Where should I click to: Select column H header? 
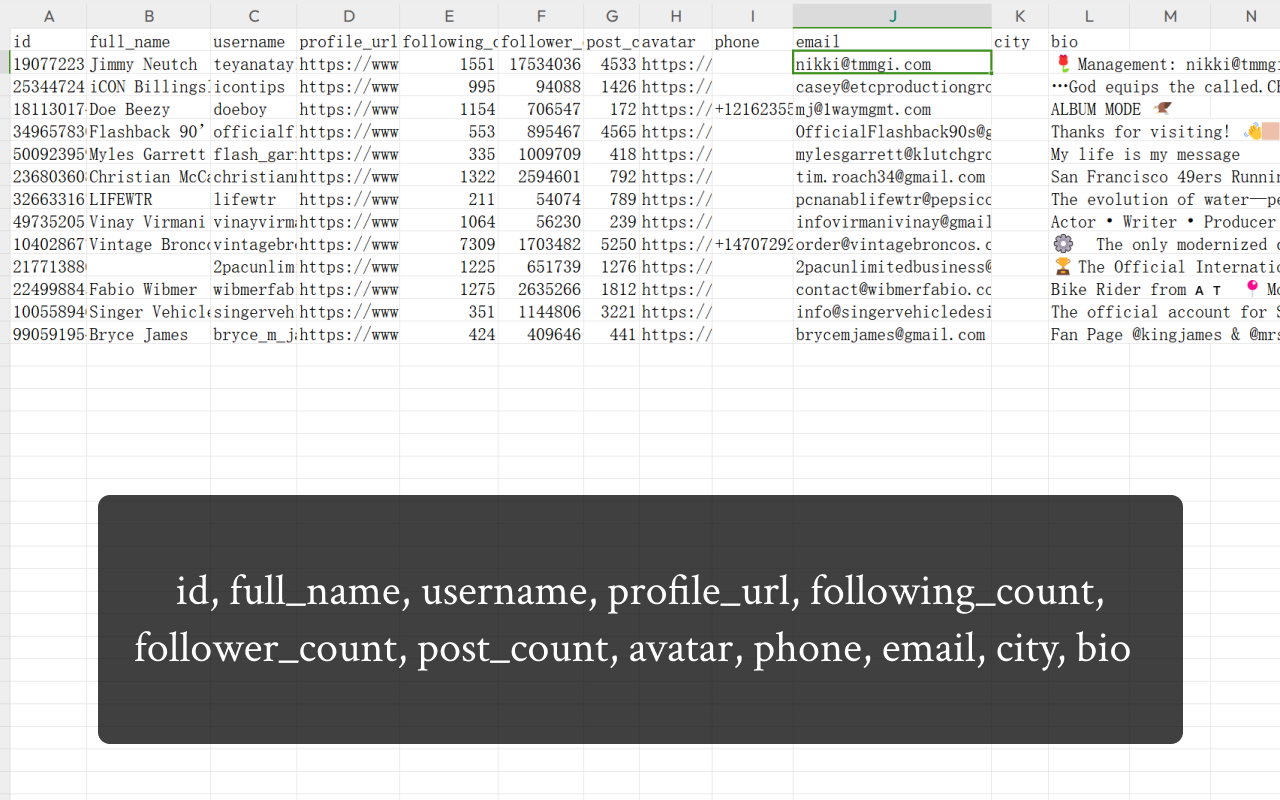click(676, 16)
